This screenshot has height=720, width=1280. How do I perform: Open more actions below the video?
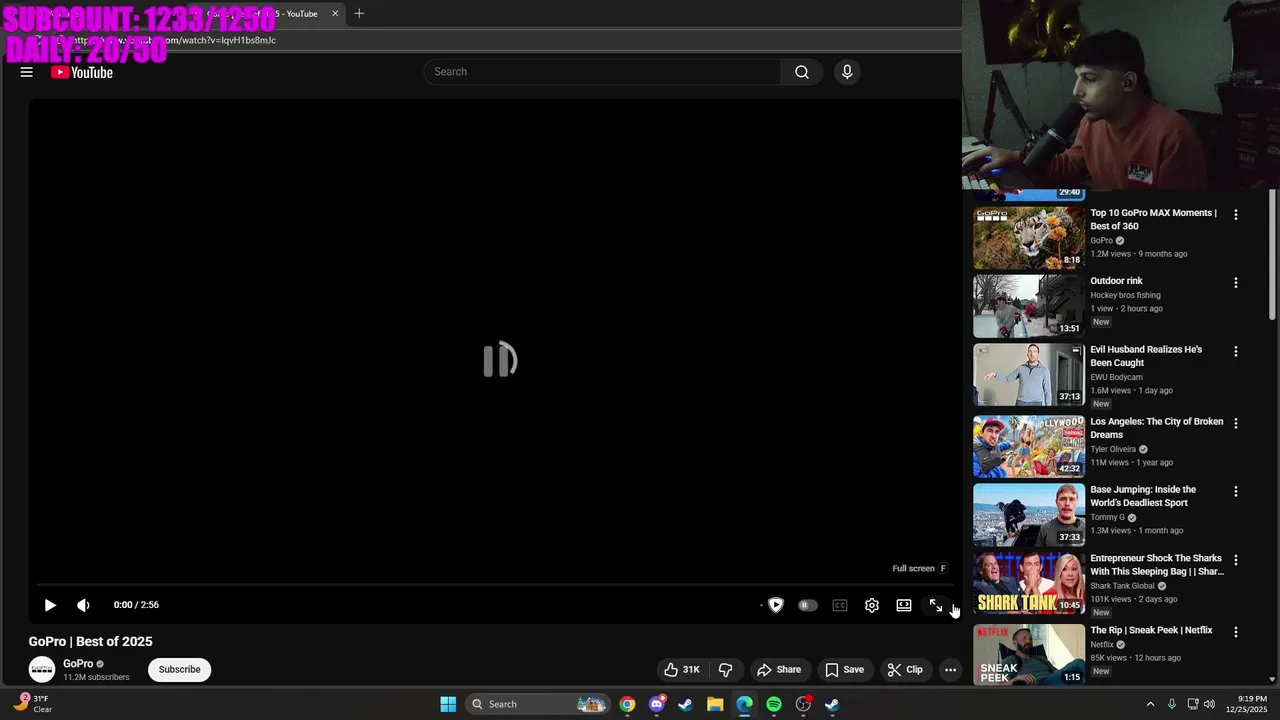tap(951, 670)
